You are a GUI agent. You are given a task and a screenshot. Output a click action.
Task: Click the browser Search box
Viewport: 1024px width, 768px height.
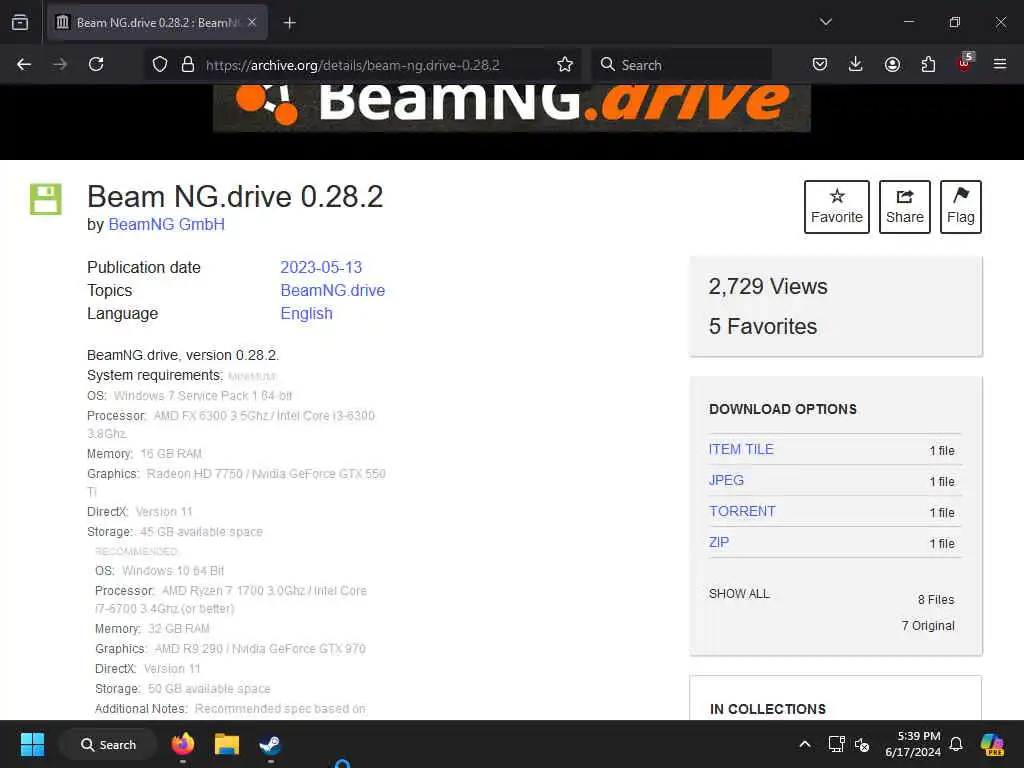[x=682, y=65]
